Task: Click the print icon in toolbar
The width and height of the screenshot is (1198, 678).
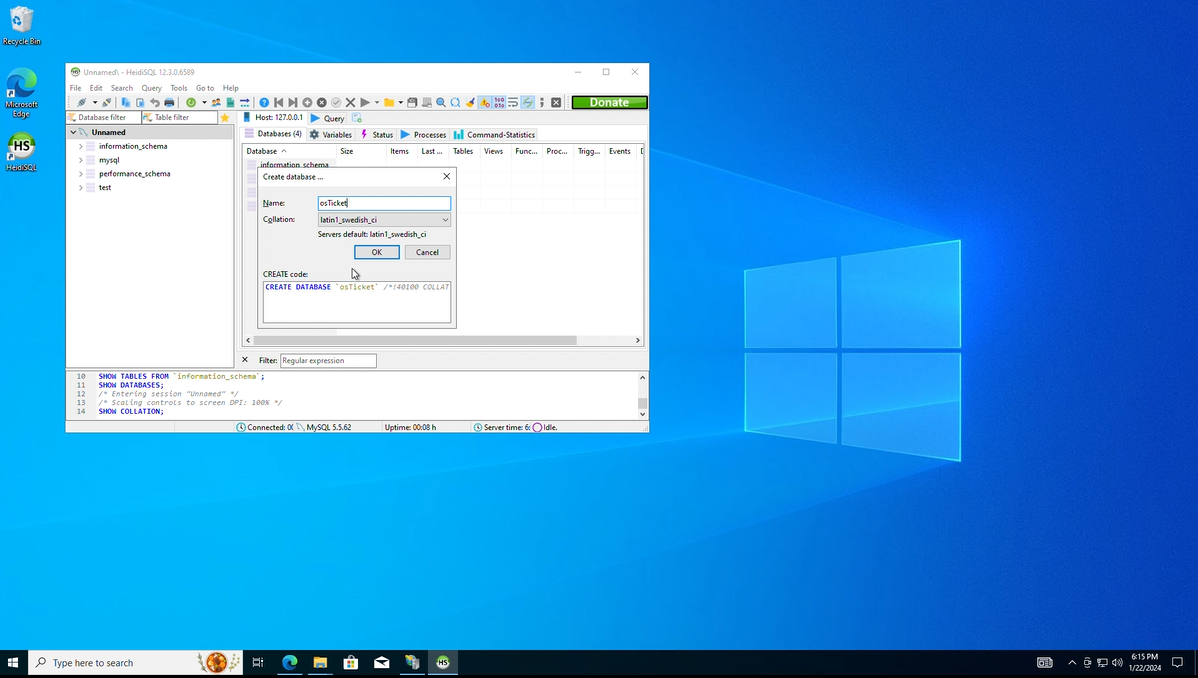Action: coord(169,102)
